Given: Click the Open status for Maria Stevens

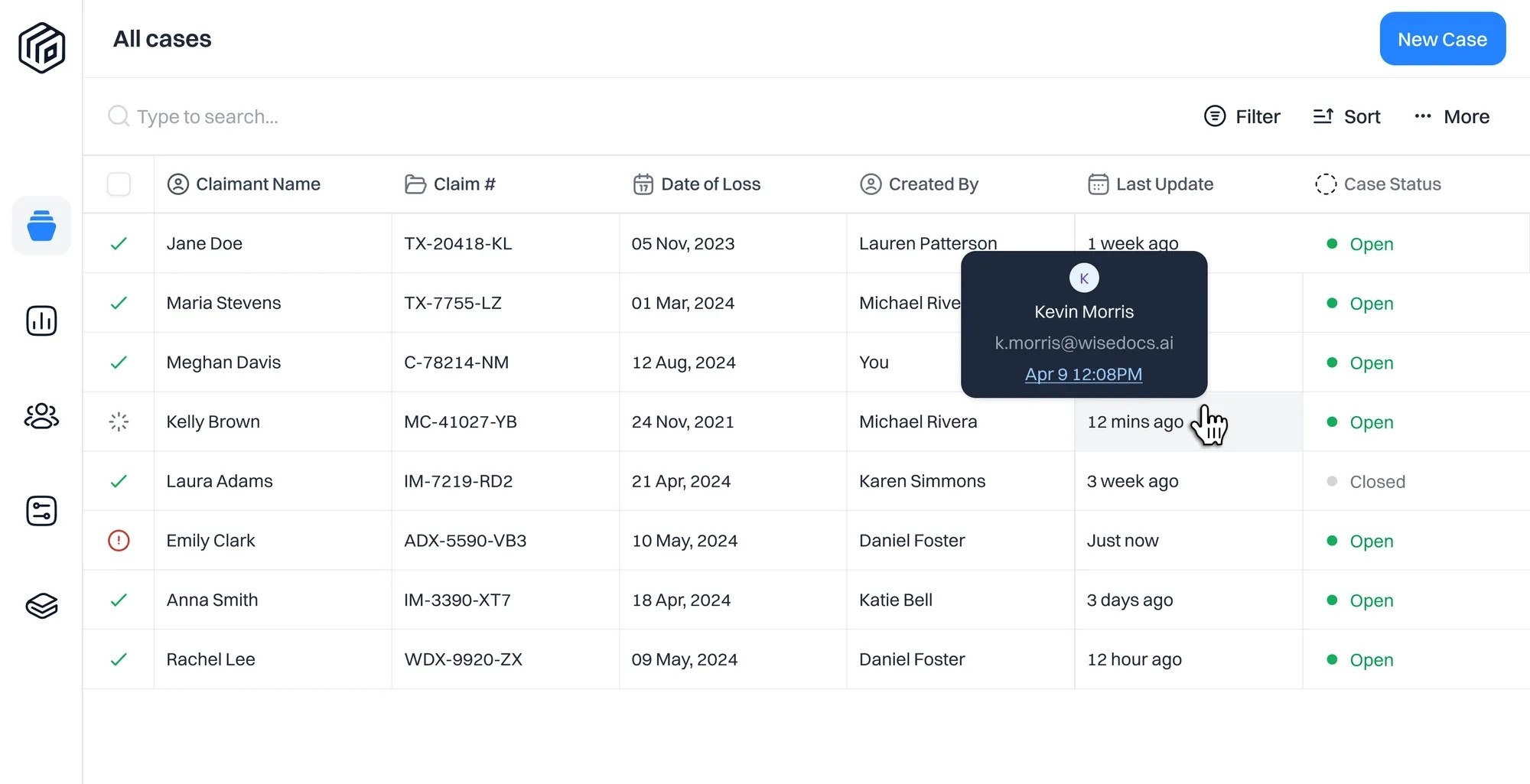Looking at the screenshot, I should pyautogui.click(x=1372, y=304).
